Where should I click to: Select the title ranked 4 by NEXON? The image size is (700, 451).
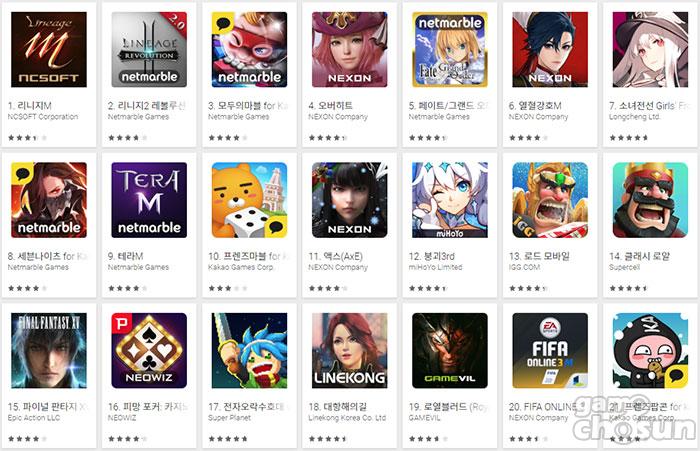(x=330, y=106)
